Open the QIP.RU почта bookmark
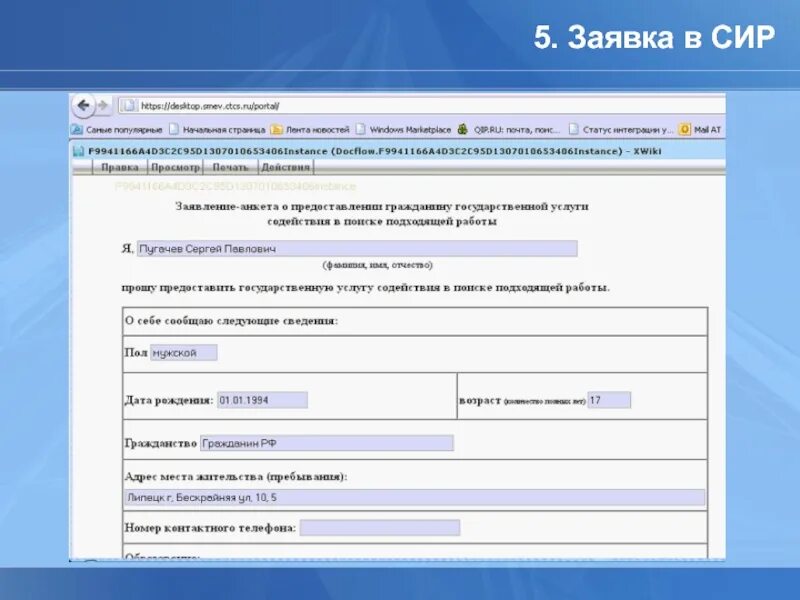This screenshot has height=600, width=800. 509,130
